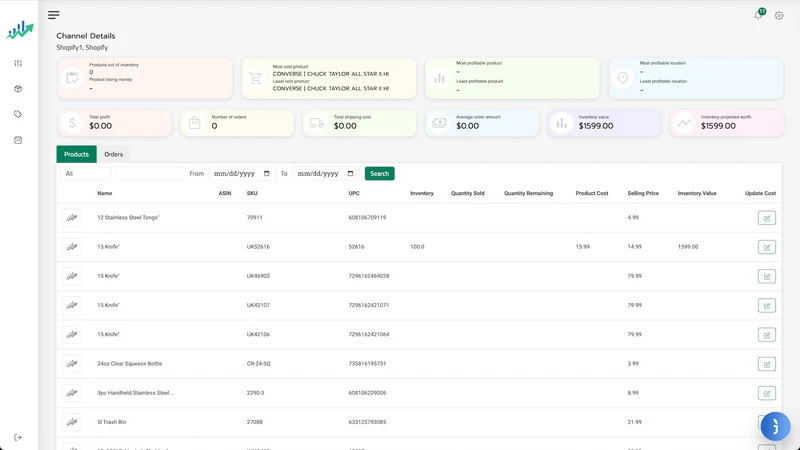Switch to the Orders tab
This screenshot has height=450, width=800.
[113, 154]
